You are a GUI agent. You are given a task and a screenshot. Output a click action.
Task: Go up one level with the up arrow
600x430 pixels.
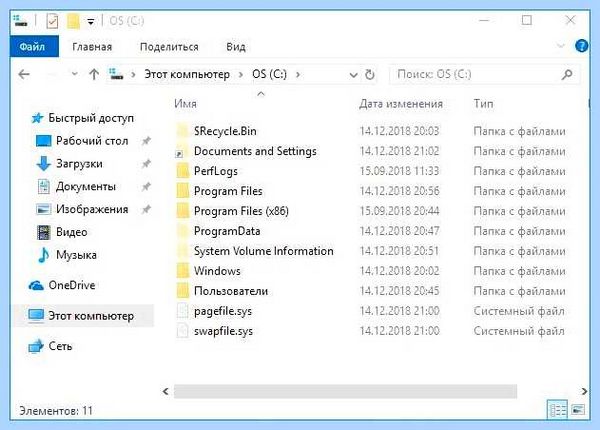(94, 74)
